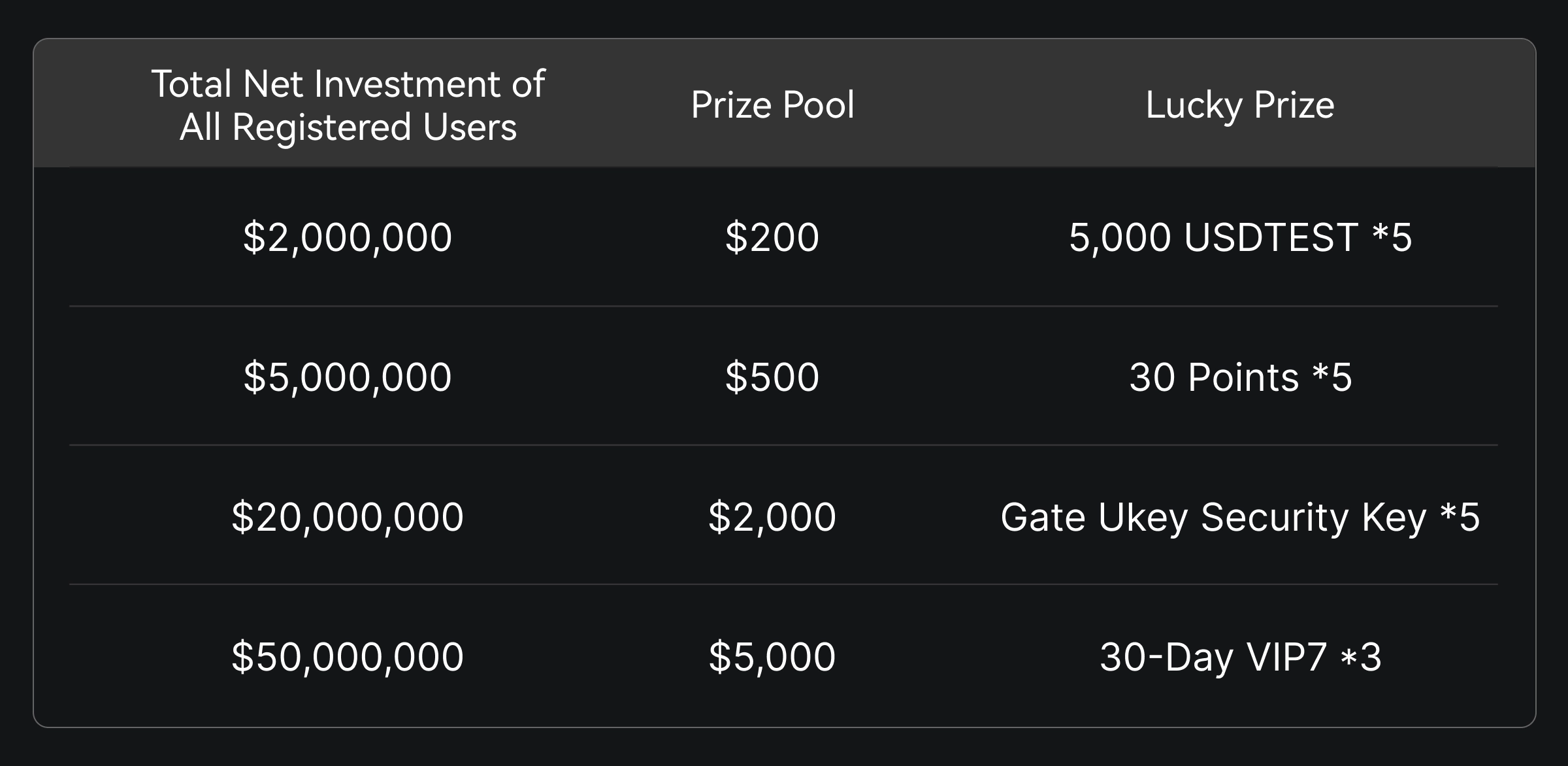Click the '30 Points' lucky prize text
The width and height of the screenshot is (1568, 766).
coord(1214,377)
